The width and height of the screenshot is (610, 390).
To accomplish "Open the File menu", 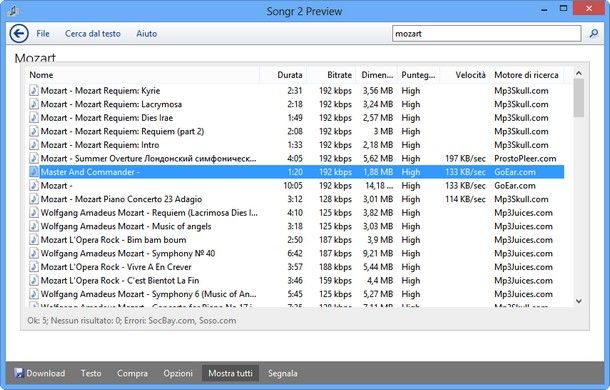I will click(x=43, y=33).
